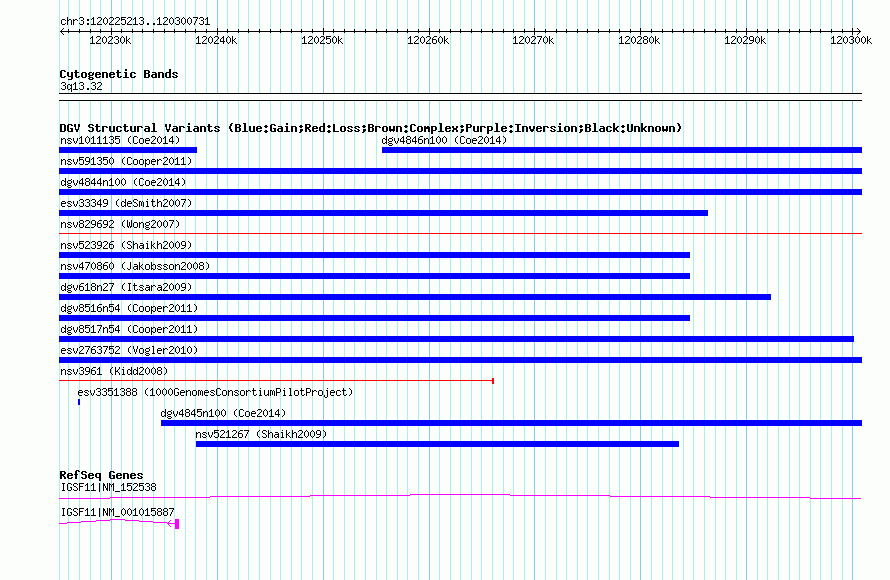Select the dgv8516n54 (Cooper2011) blue bar

(374, 318)
